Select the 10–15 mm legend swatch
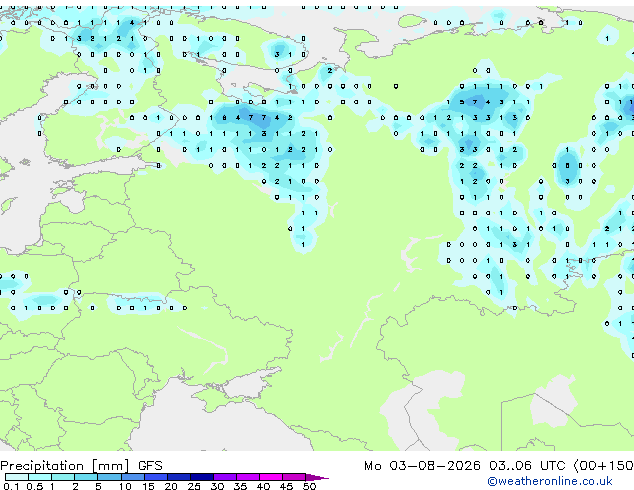 click(133, 477)
